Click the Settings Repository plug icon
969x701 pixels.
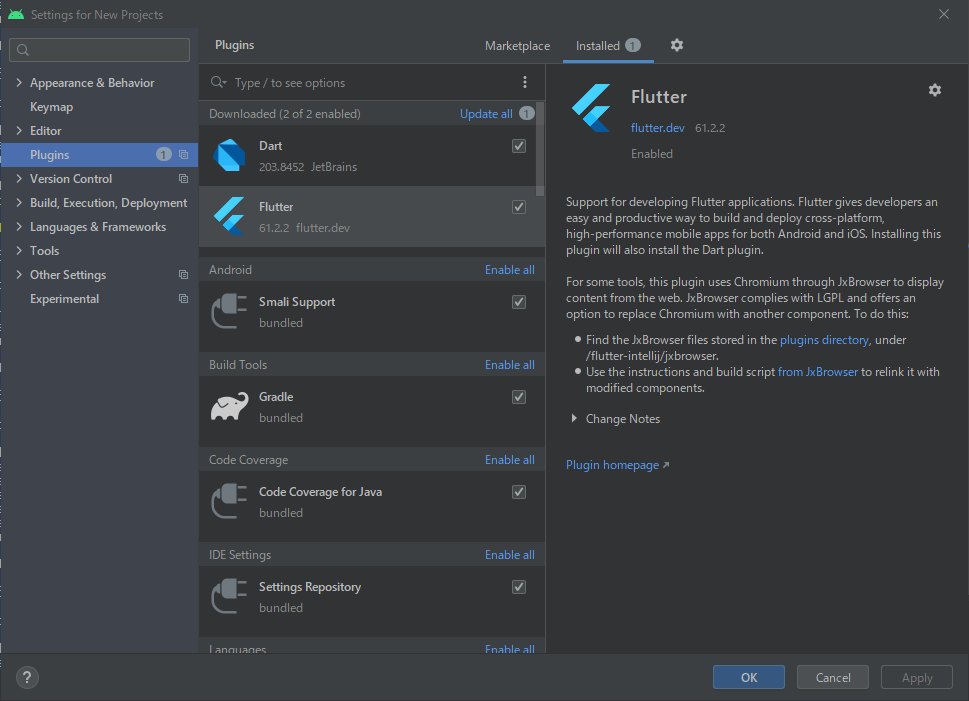click(229, 597)
